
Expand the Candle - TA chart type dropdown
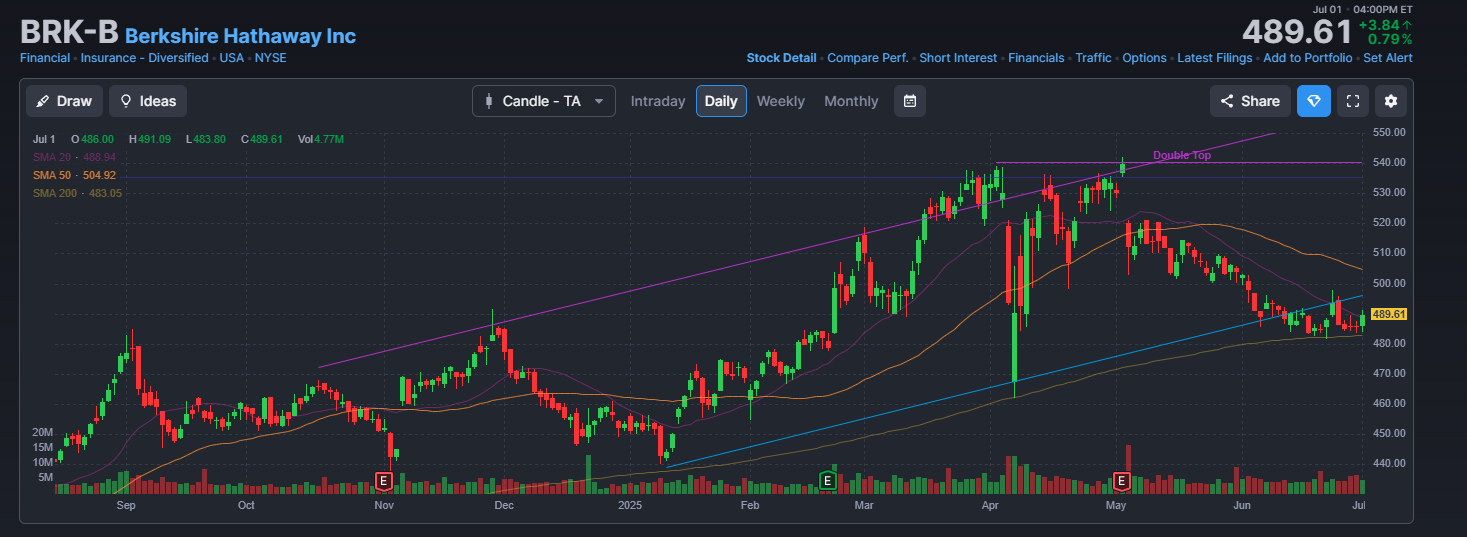click(544, 101)
